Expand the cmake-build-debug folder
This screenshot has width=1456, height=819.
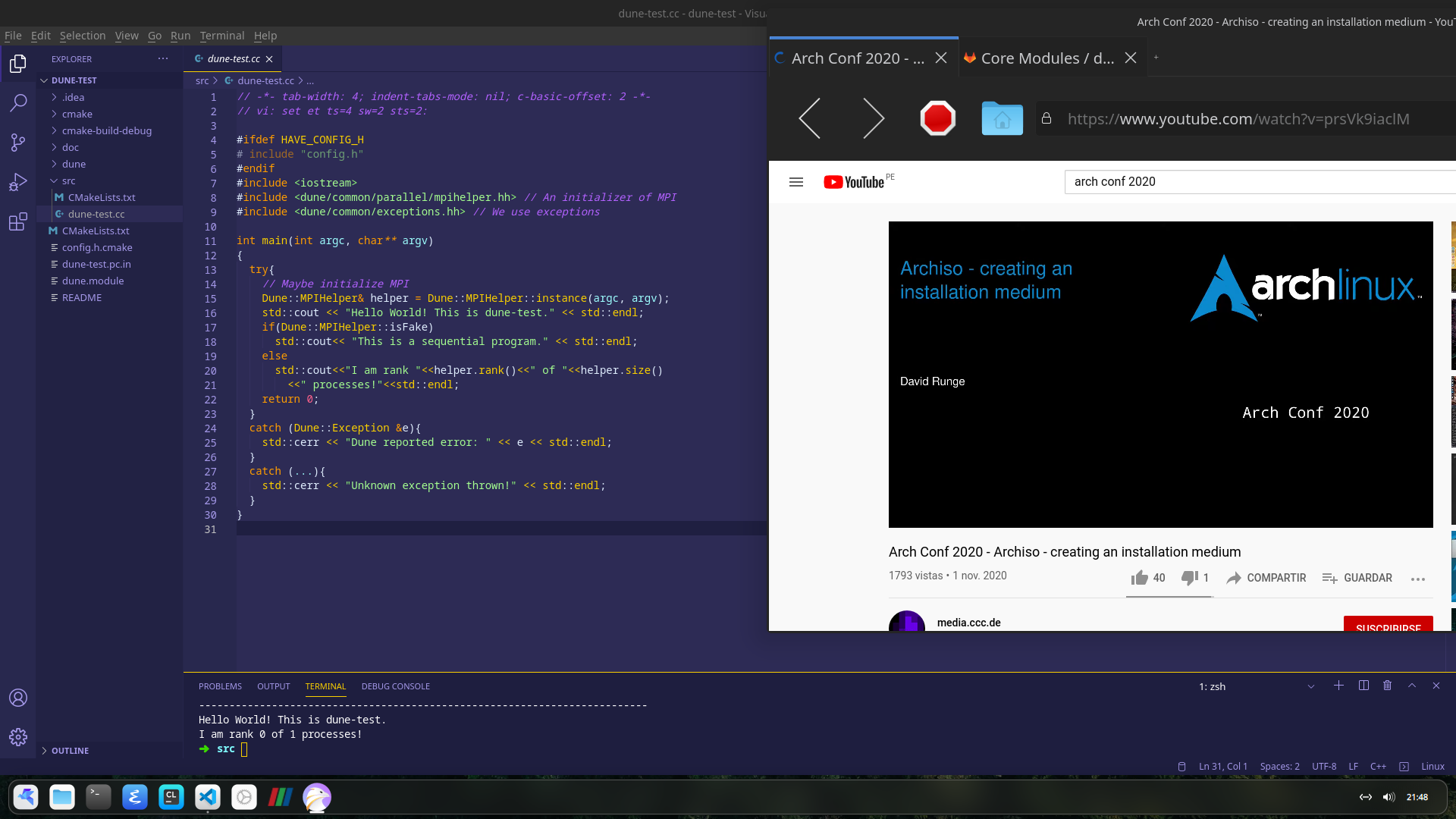(106, 130)
